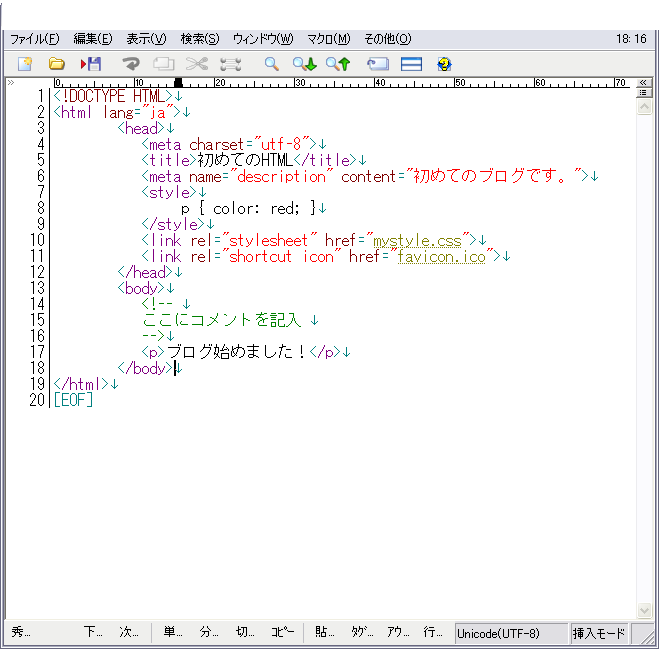
Task: Click Find Previous icon with up arrow
Action: 338,64
